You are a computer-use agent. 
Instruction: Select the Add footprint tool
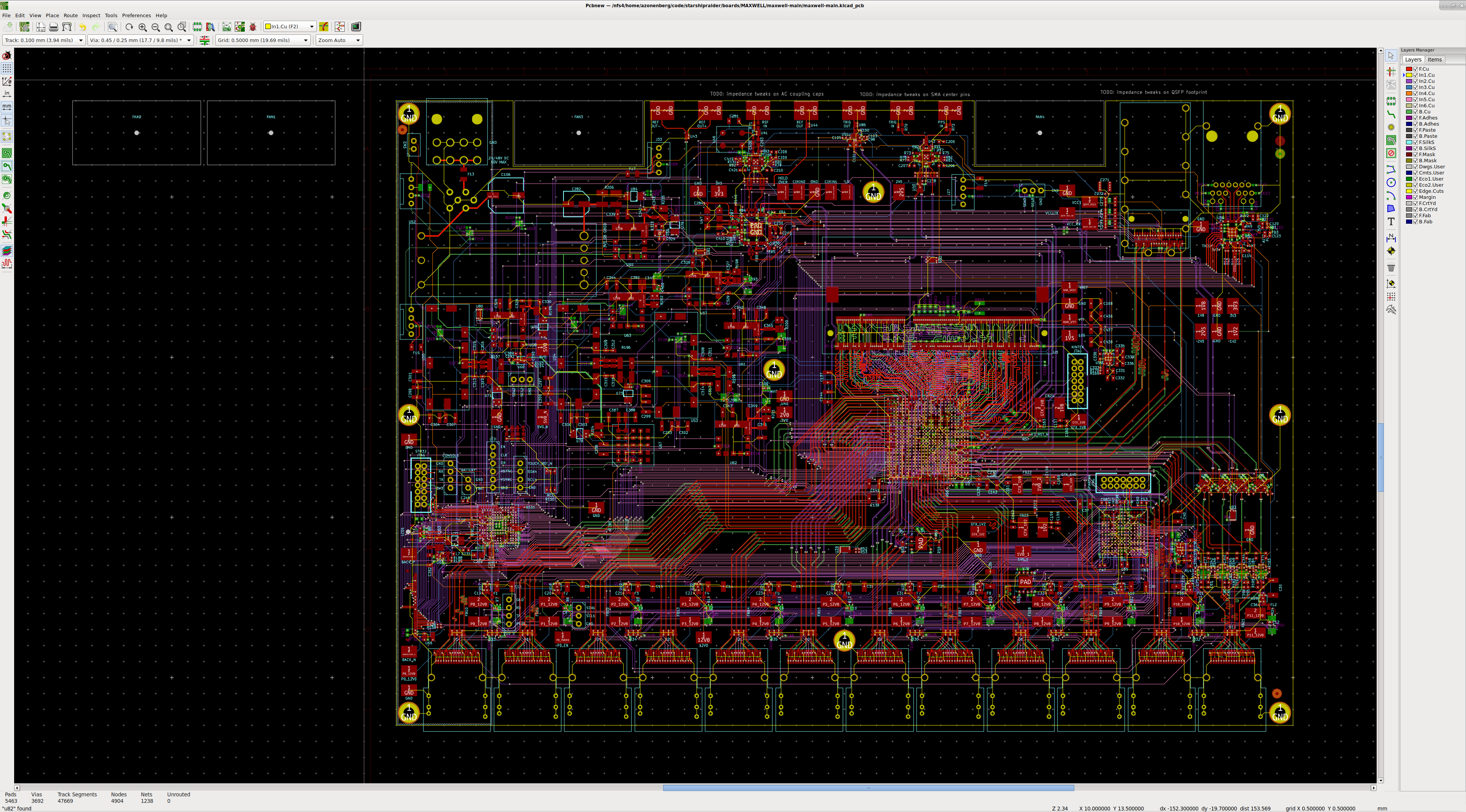pyautogui.click(x=1391, y=101)
